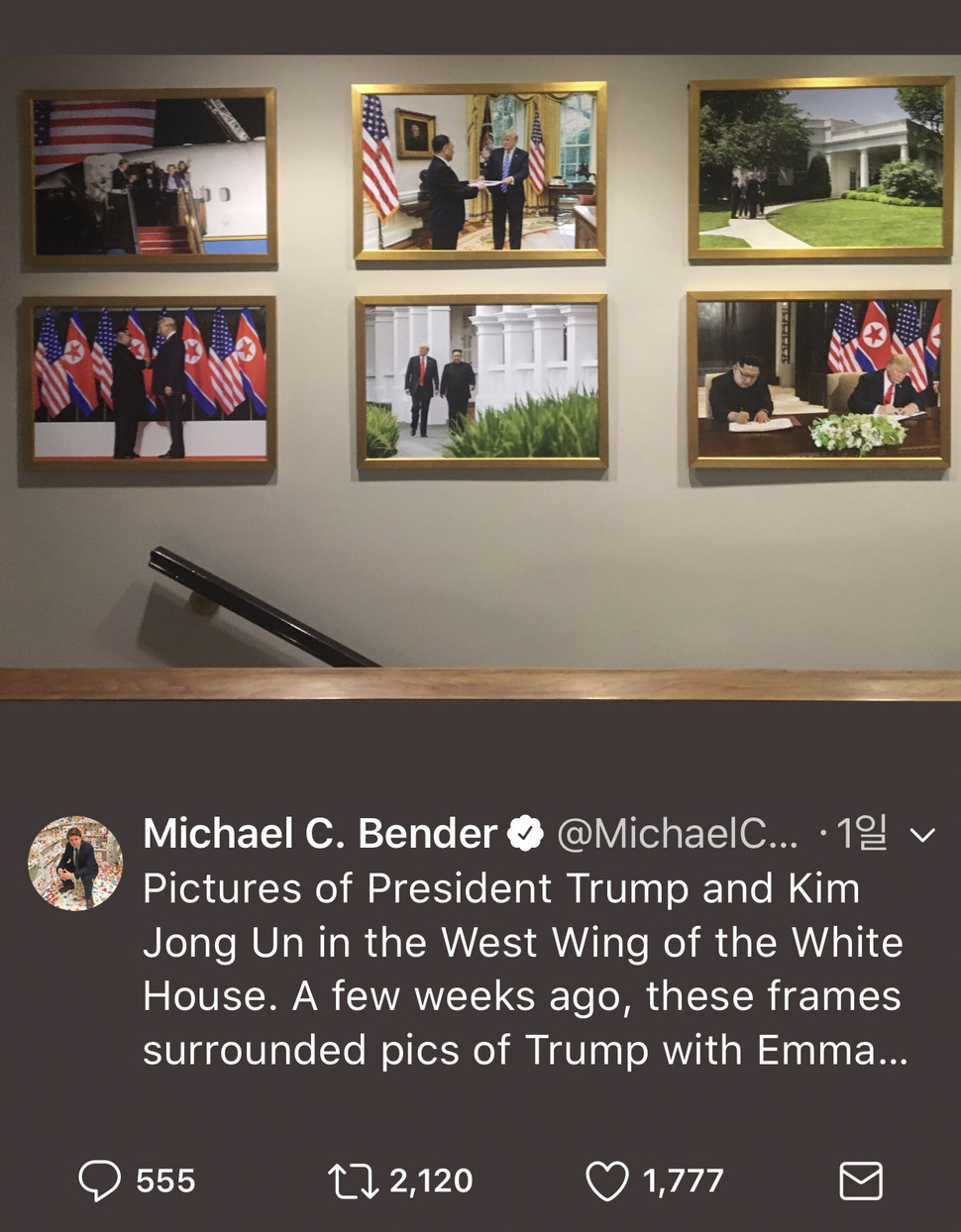The width and height of the screenshot is (961, 1232).
Task: Tap the framed airplane stairs photo
Action: pos(150,177)
